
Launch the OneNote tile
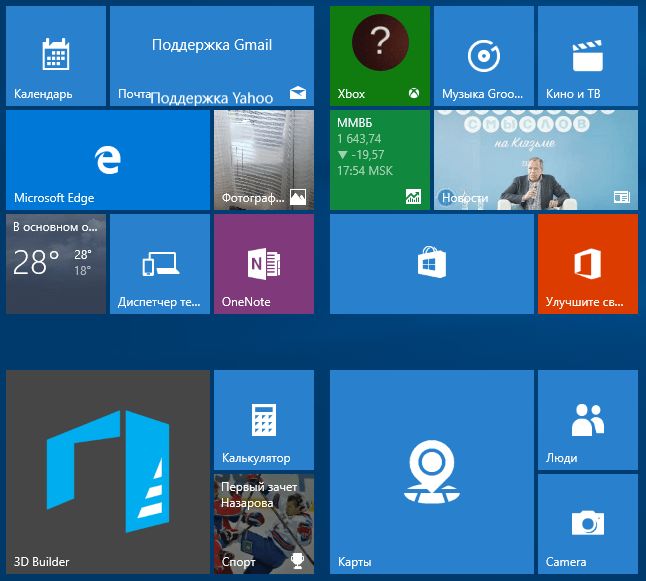tap(264, 264)
